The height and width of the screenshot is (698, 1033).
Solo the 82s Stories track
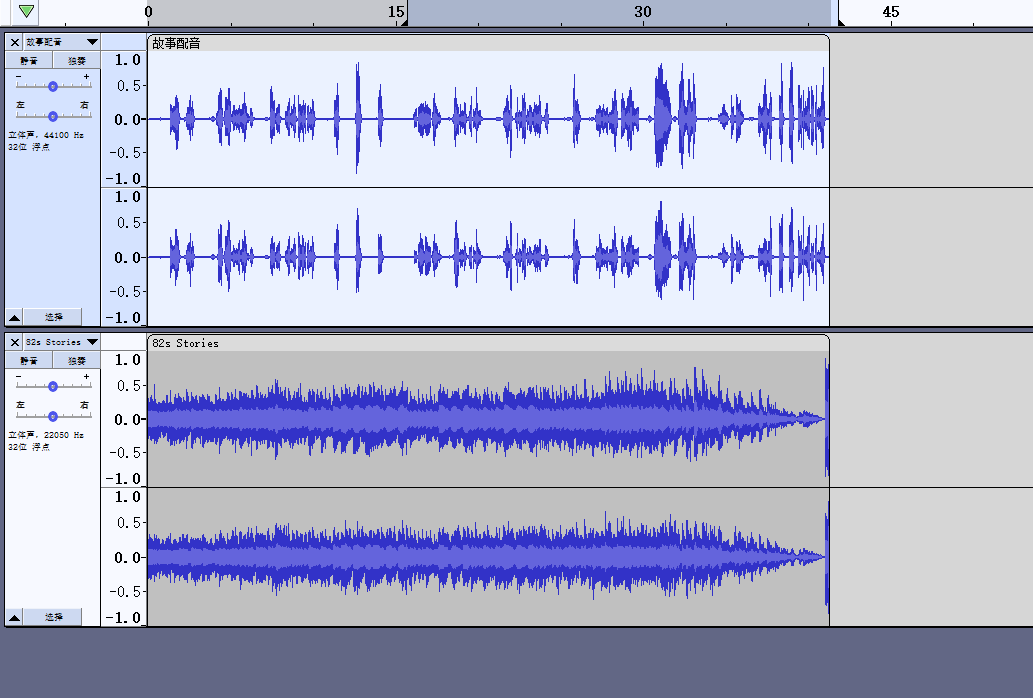[x=76, y=361]
